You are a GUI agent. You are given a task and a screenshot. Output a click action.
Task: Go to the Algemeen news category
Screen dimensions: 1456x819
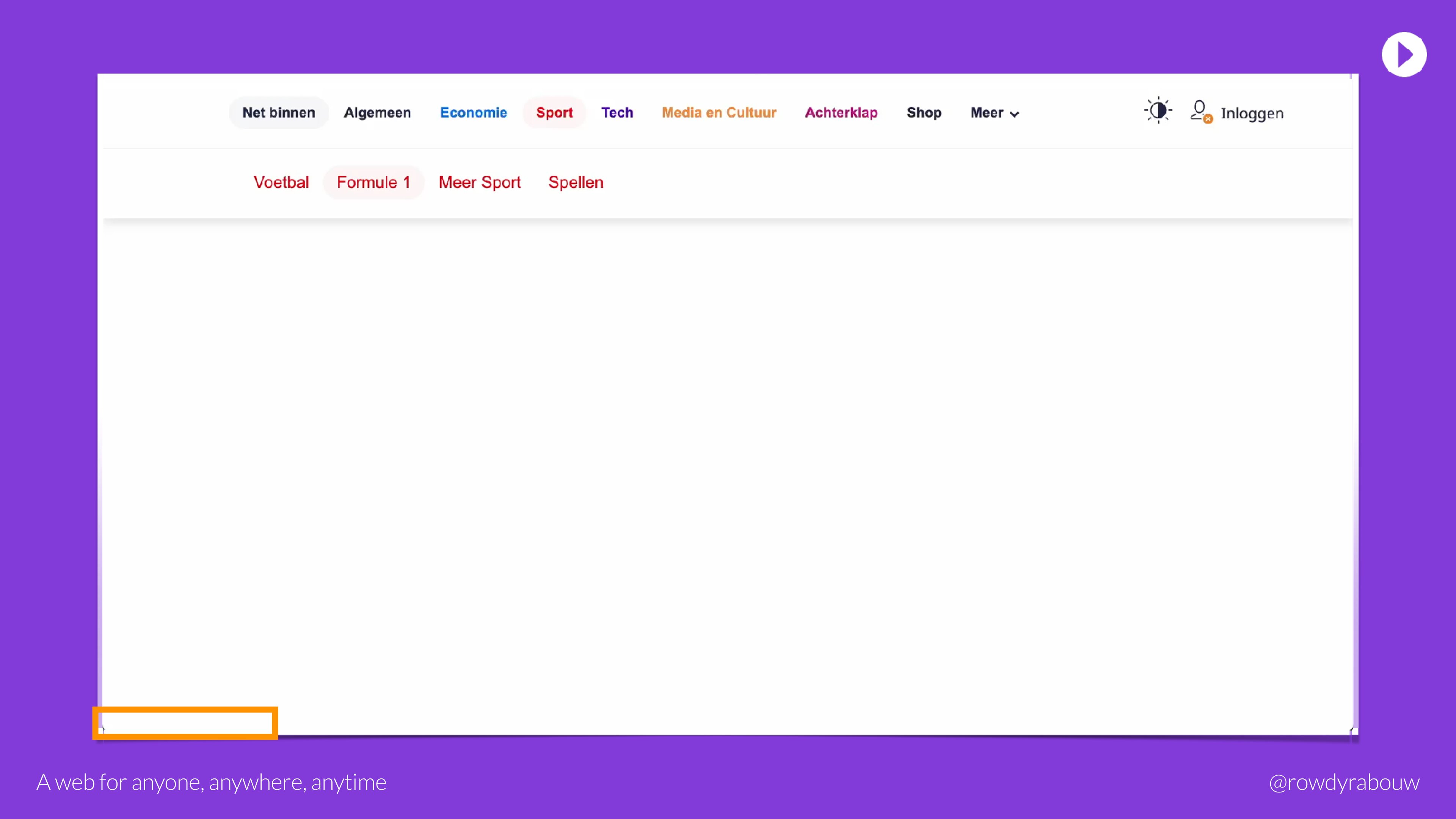coord(377,113)
